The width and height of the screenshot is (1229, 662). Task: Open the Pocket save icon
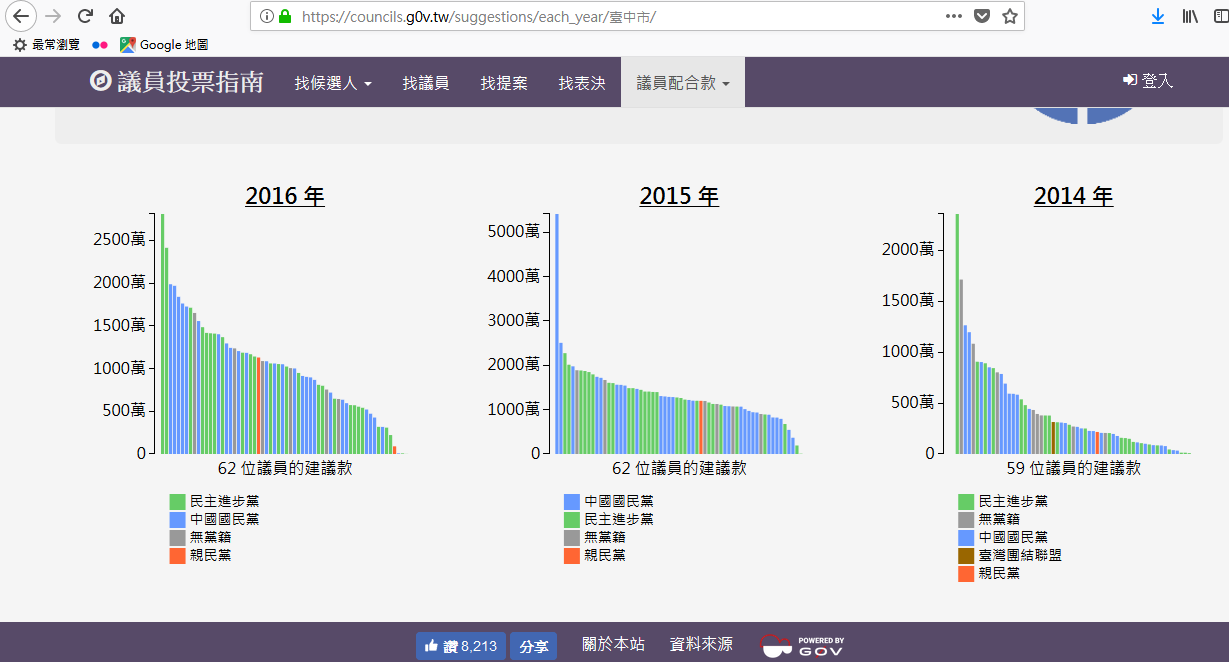tap(982, 16)
